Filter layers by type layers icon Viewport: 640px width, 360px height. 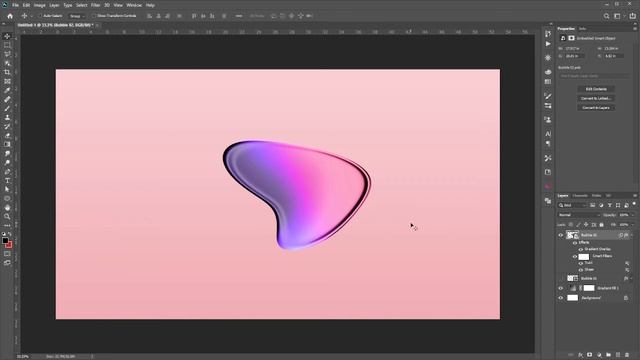(x=609, y=205)
